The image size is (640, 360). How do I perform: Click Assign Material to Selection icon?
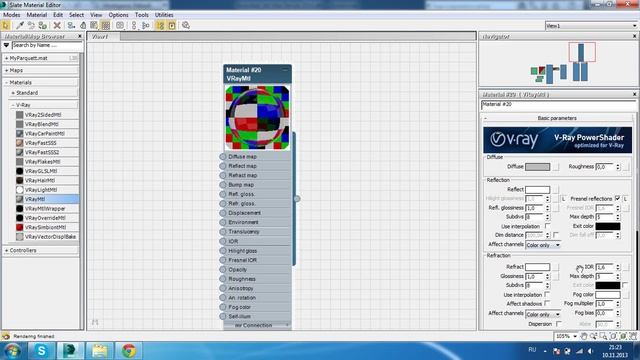(42, 25)
